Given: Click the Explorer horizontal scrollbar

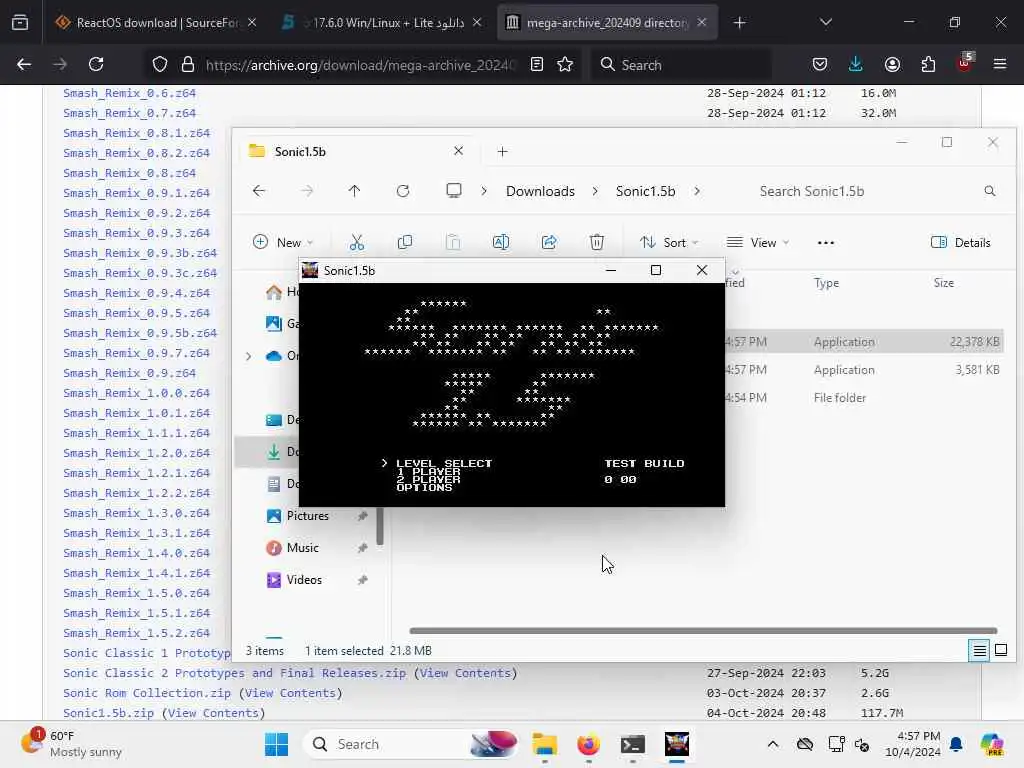Looking at the screenshot, I should (703, 631).
